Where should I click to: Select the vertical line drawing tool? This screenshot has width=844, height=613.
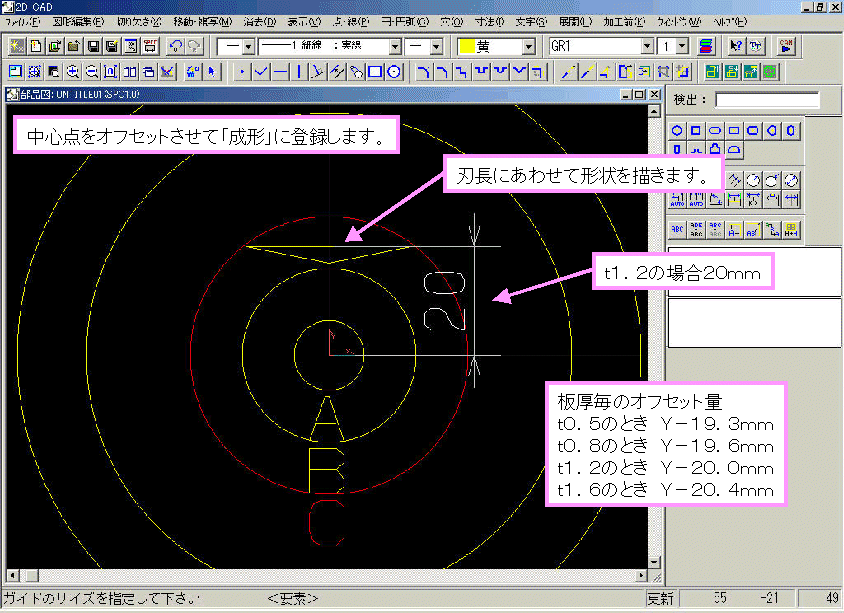point(299,72)
